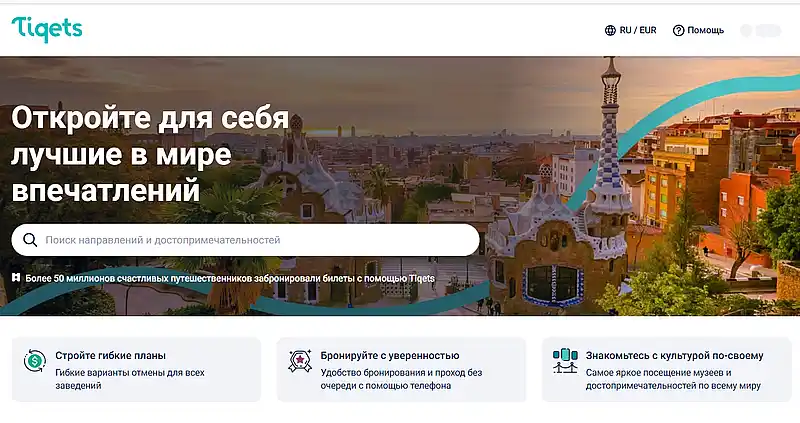The height and width of the screenshot is (423, 800).
Task: Click the Более 50 миллионов travelers text
Action: point(230,279)
